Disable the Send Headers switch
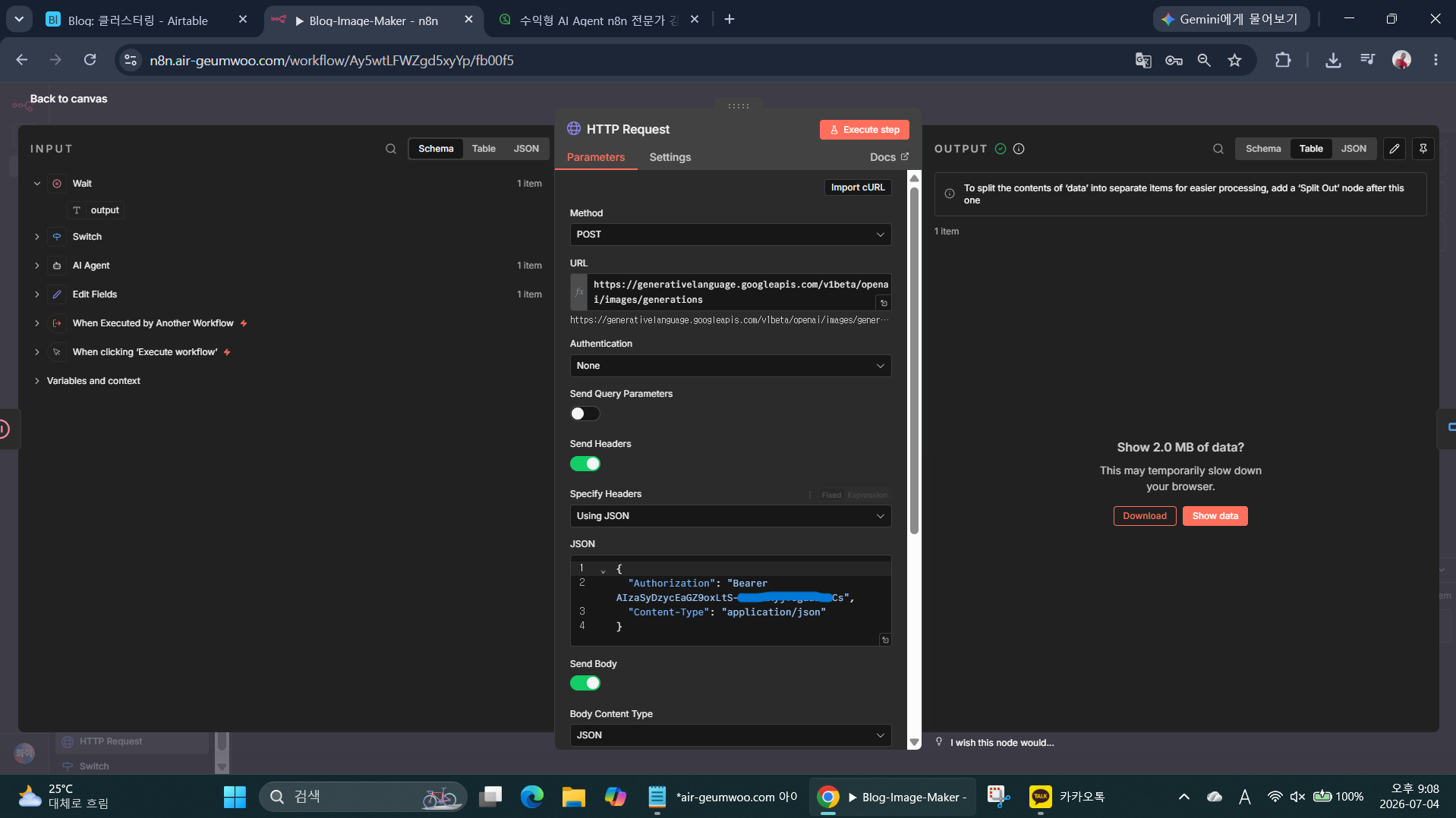Screen dimensions: 1456x818 click(x=585, y=464)
